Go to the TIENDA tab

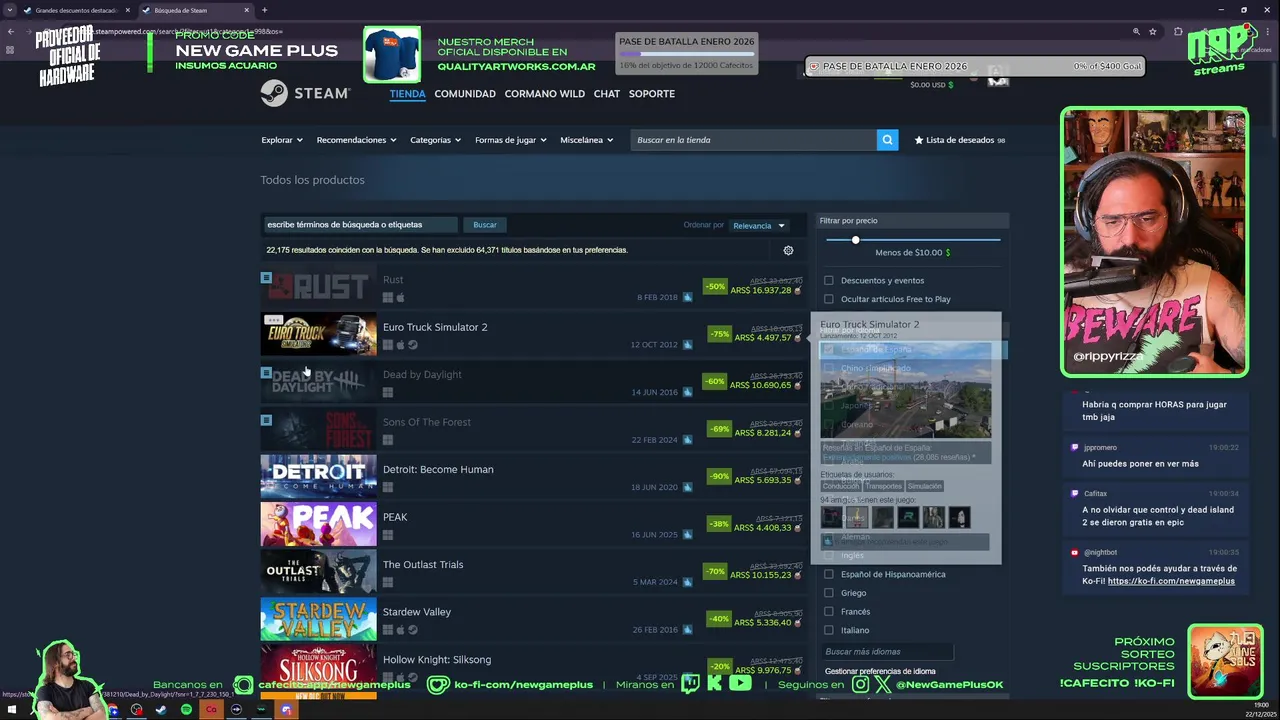[x=407, y=94]
